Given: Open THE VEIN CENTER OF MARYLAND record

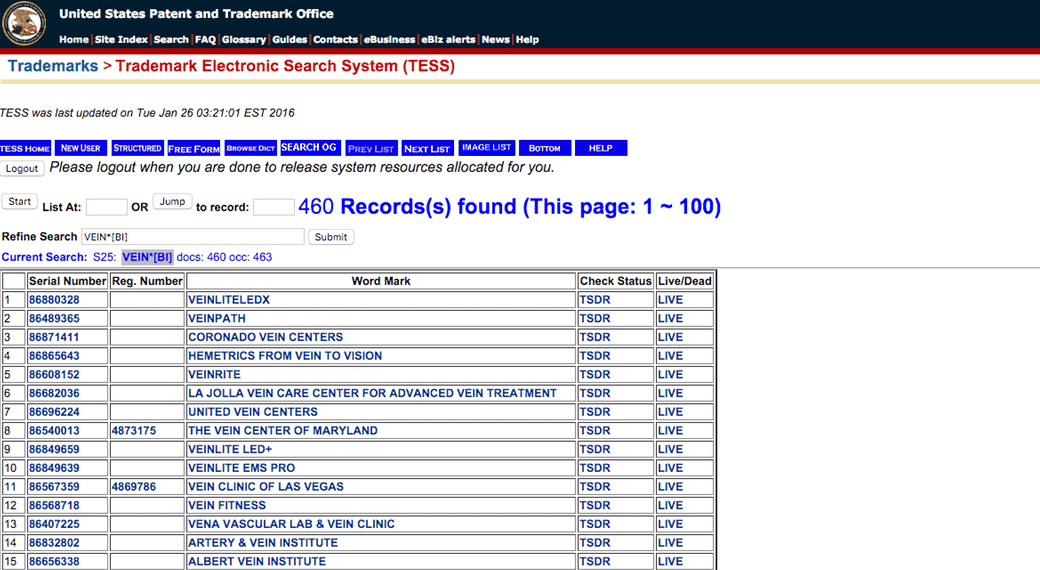Looking at the screenshot, I should tap(283, 430).
